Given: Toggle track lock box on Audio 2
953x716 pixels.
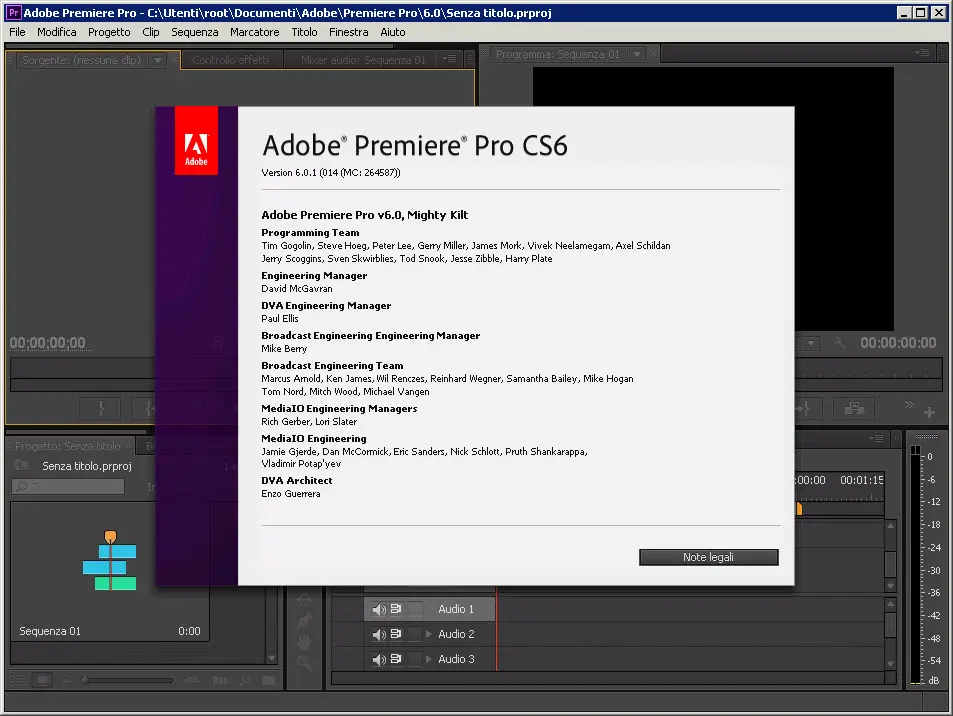Looking at the screenshot, I should pyautogui.click(x=415, y=634).
